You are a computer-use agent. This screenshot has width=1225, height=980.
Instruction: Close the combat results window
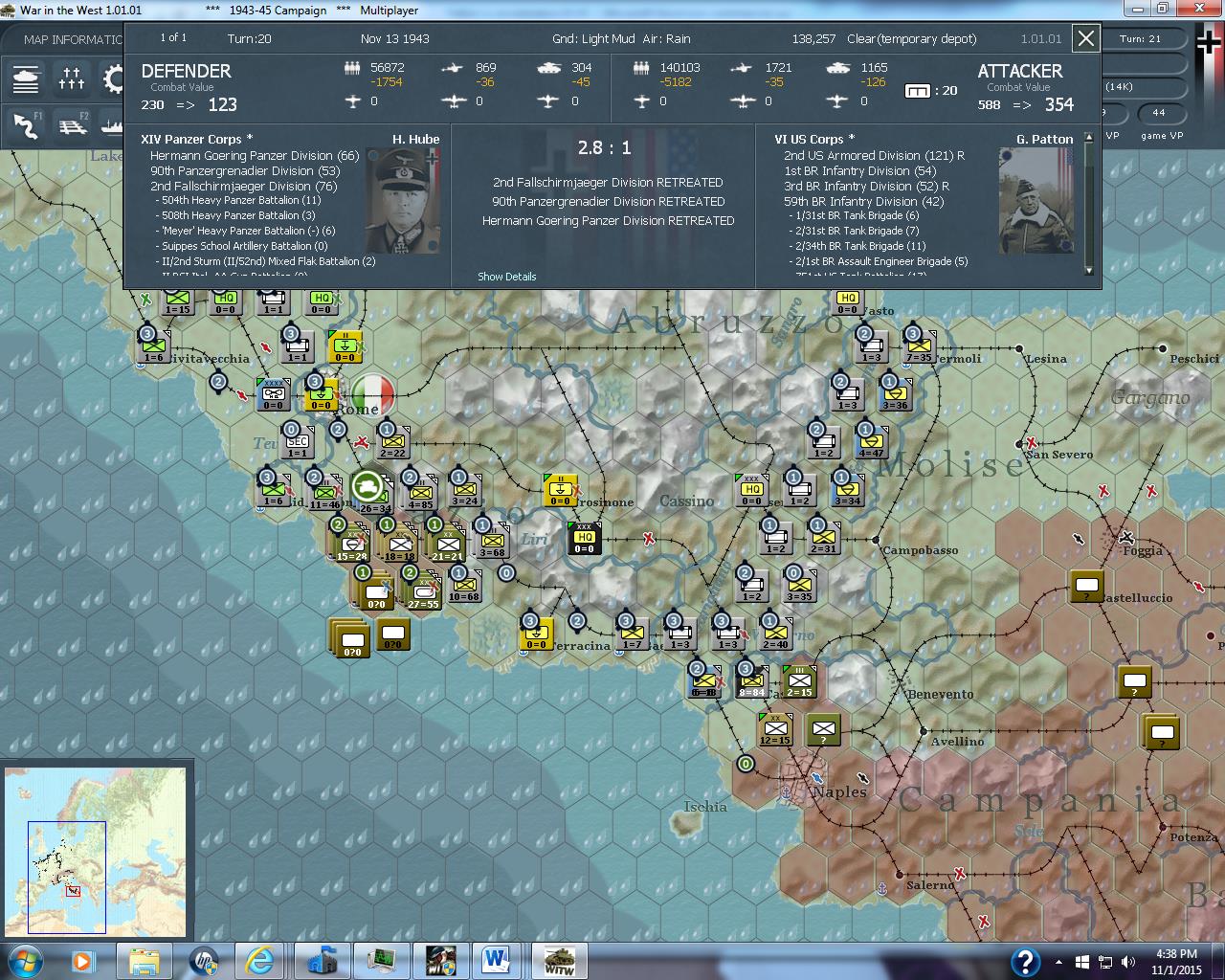(1085, 39)
